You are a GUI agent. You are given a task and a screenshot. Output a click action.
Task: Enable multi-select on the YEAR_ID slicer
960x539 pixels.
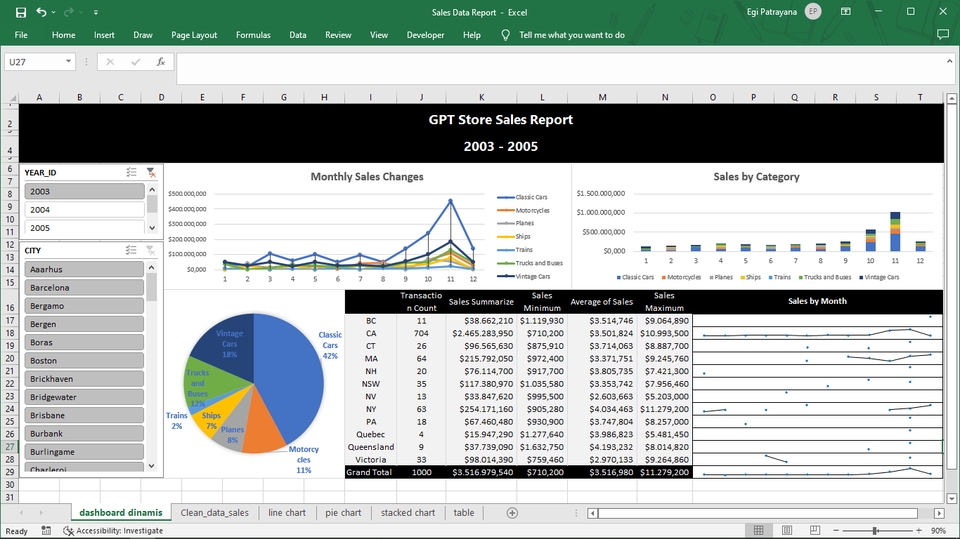click(131, 172)
